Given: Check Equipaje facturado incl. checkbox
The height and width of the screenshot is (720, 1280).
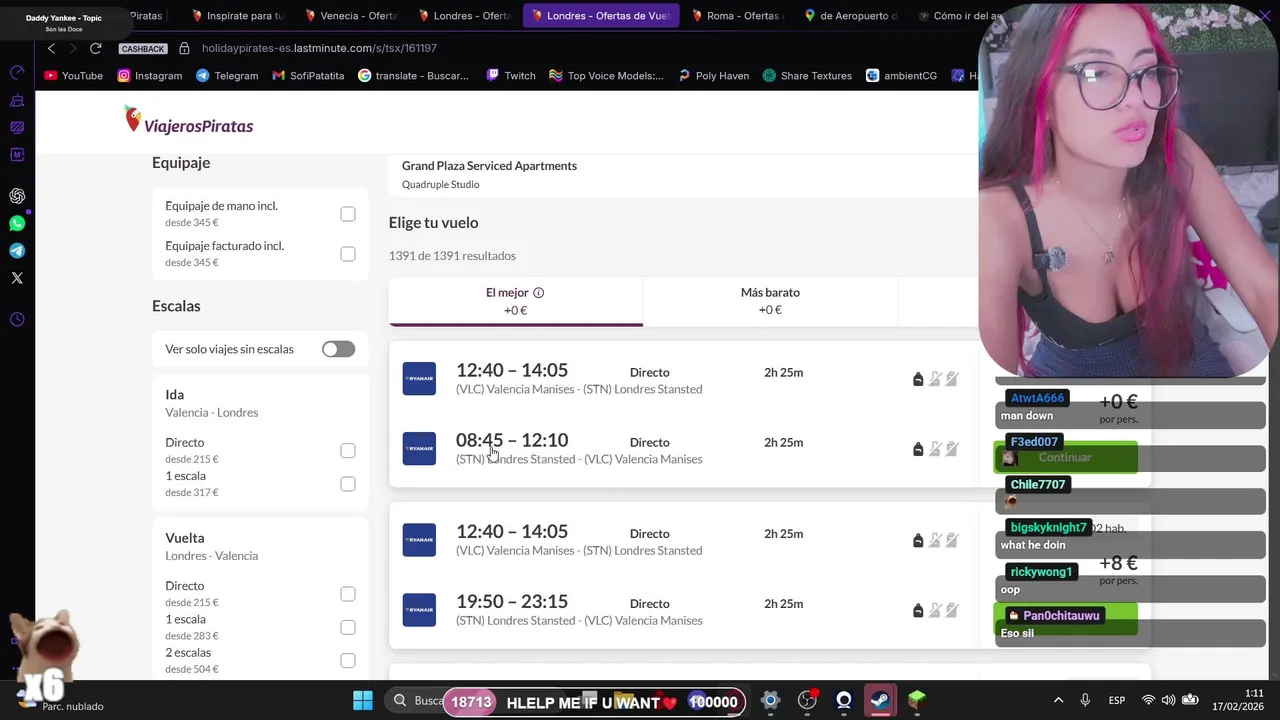Looking at the screenshot, I should tap(348, 254).
